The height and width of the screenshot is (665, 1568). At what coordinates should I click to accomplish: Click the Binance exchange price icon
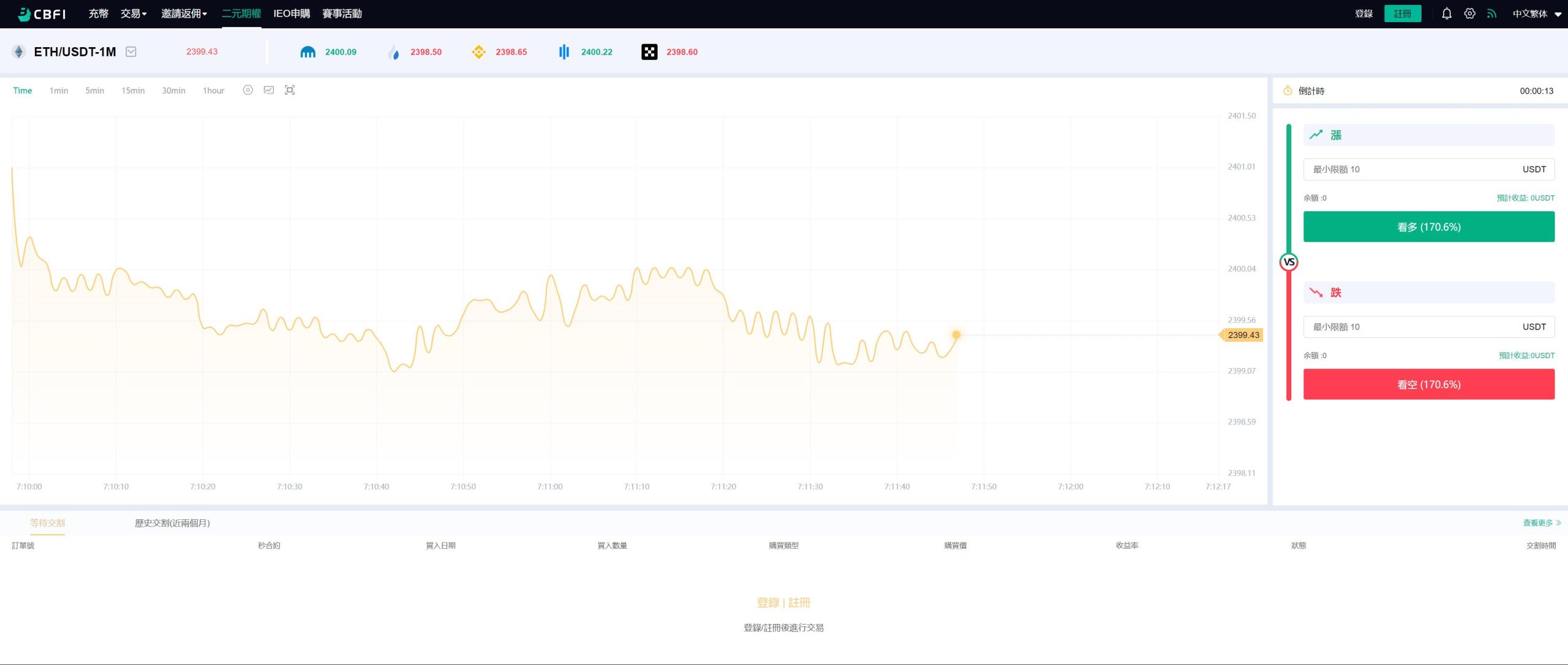[x=478, y=52]
